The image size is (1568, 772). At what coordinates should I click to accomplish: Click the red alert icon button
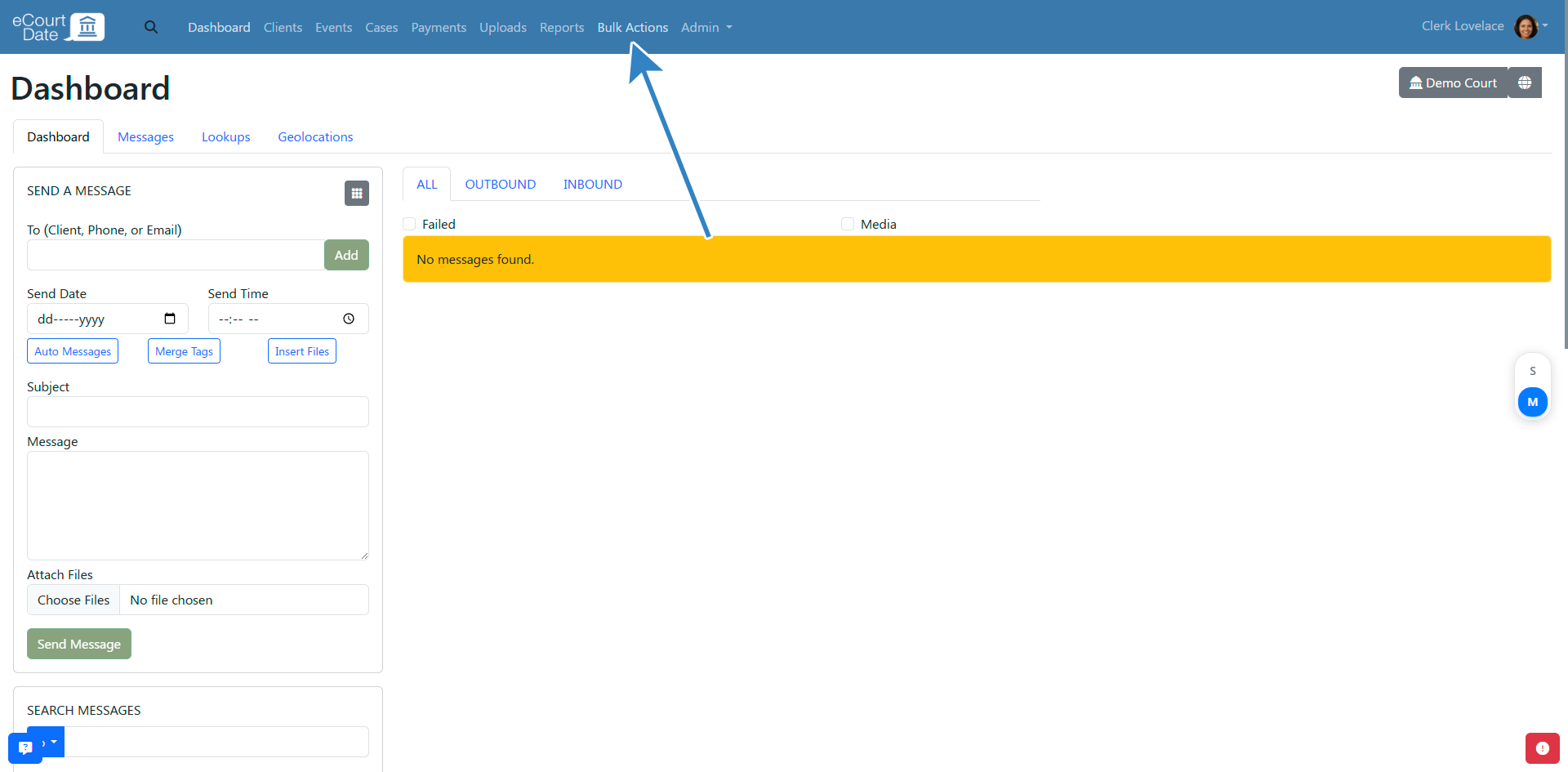point(1543,748)
